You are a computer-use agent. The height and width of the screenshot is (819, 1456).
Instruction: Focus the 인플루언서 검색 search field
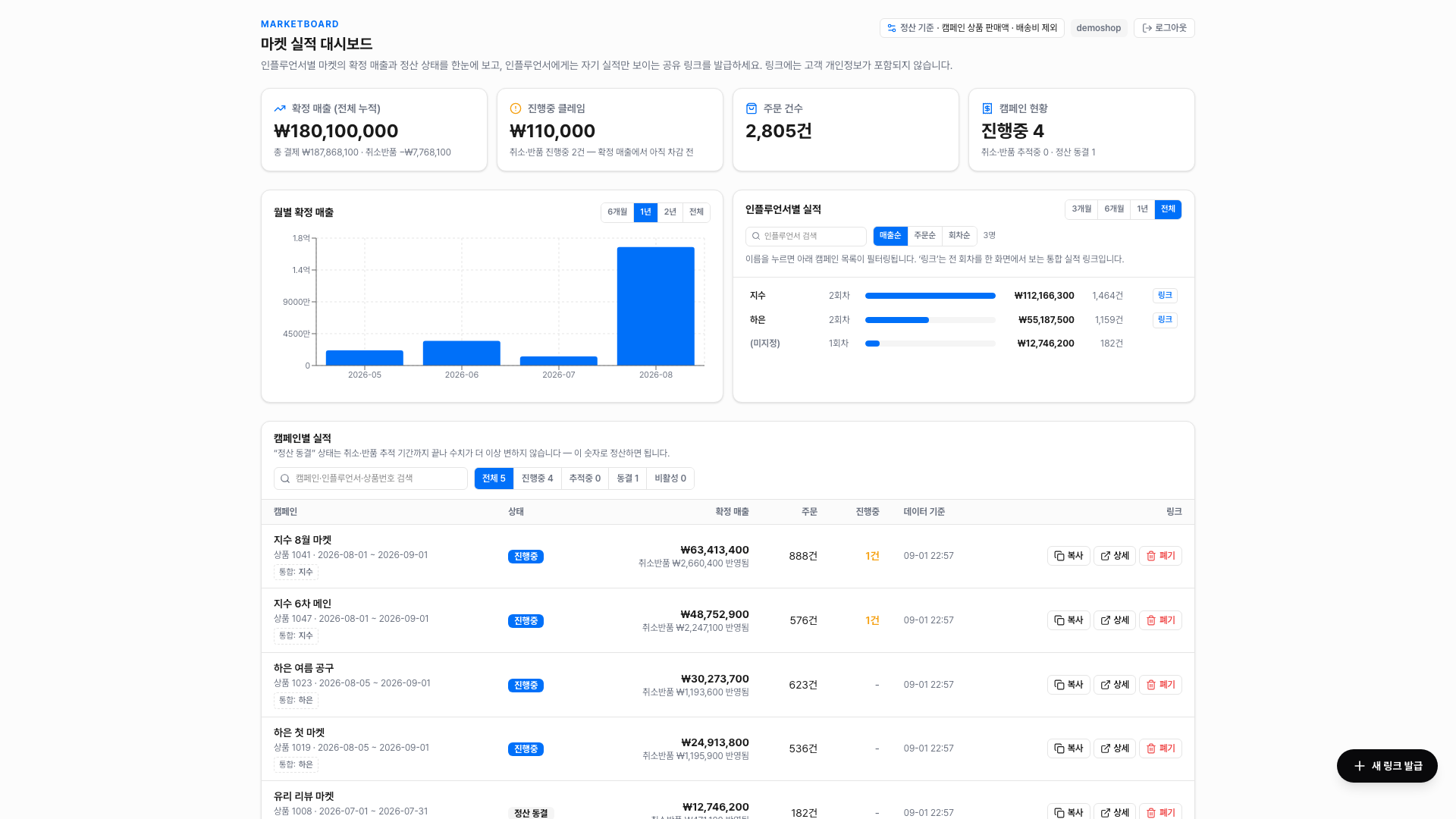806,236
